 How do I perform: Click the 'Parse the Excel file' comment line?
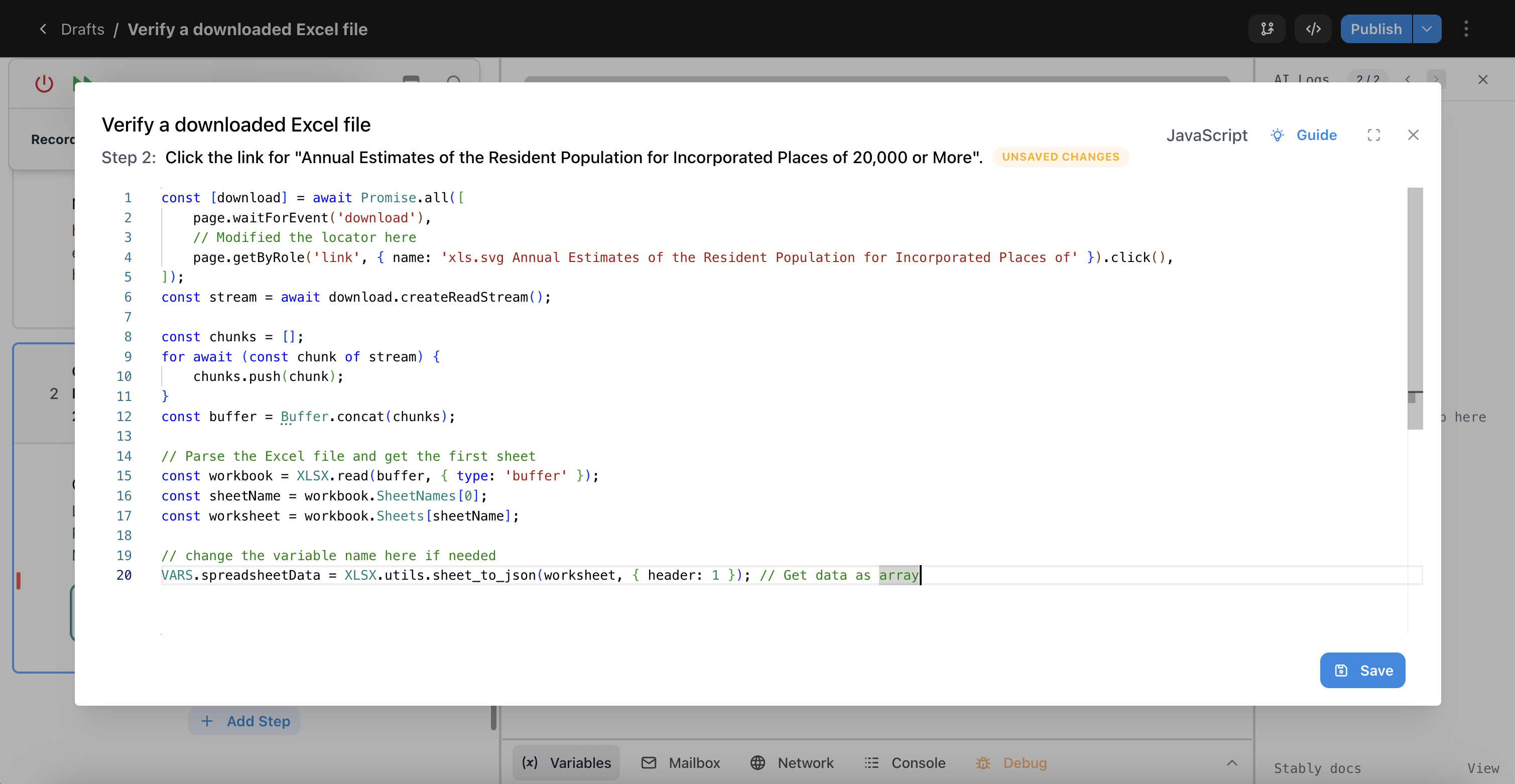click(348, 456)
